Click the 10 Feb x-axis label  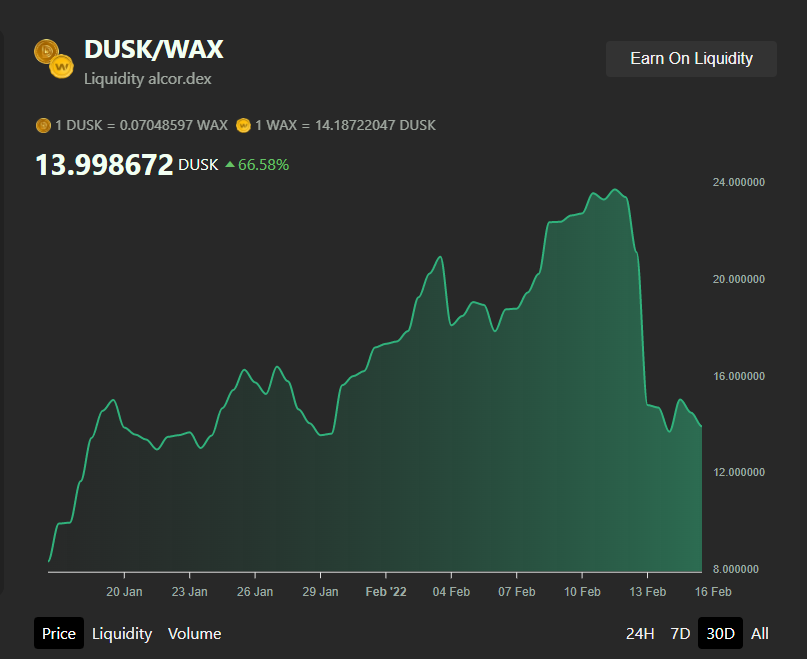[x=582, y=592]
